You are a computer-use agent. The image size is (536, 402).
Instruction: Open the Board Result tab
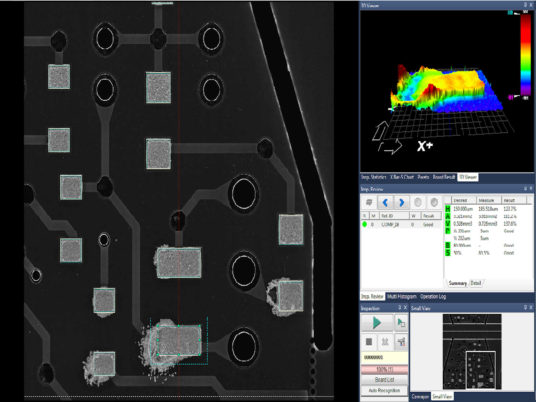tap(444, 177)
